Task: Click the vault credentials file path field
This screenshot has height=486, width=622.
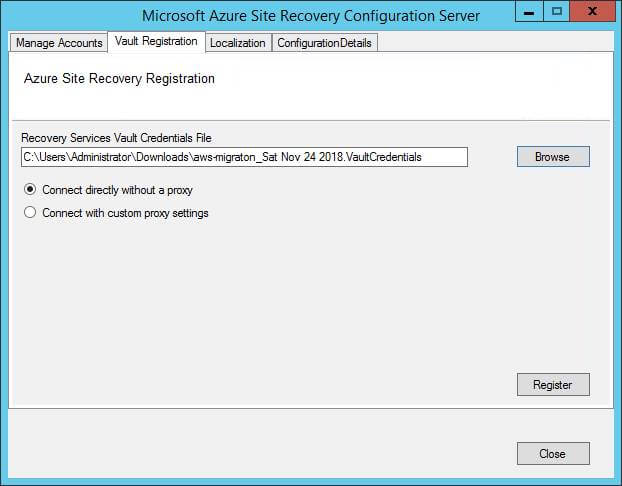Action: [244, 157]
